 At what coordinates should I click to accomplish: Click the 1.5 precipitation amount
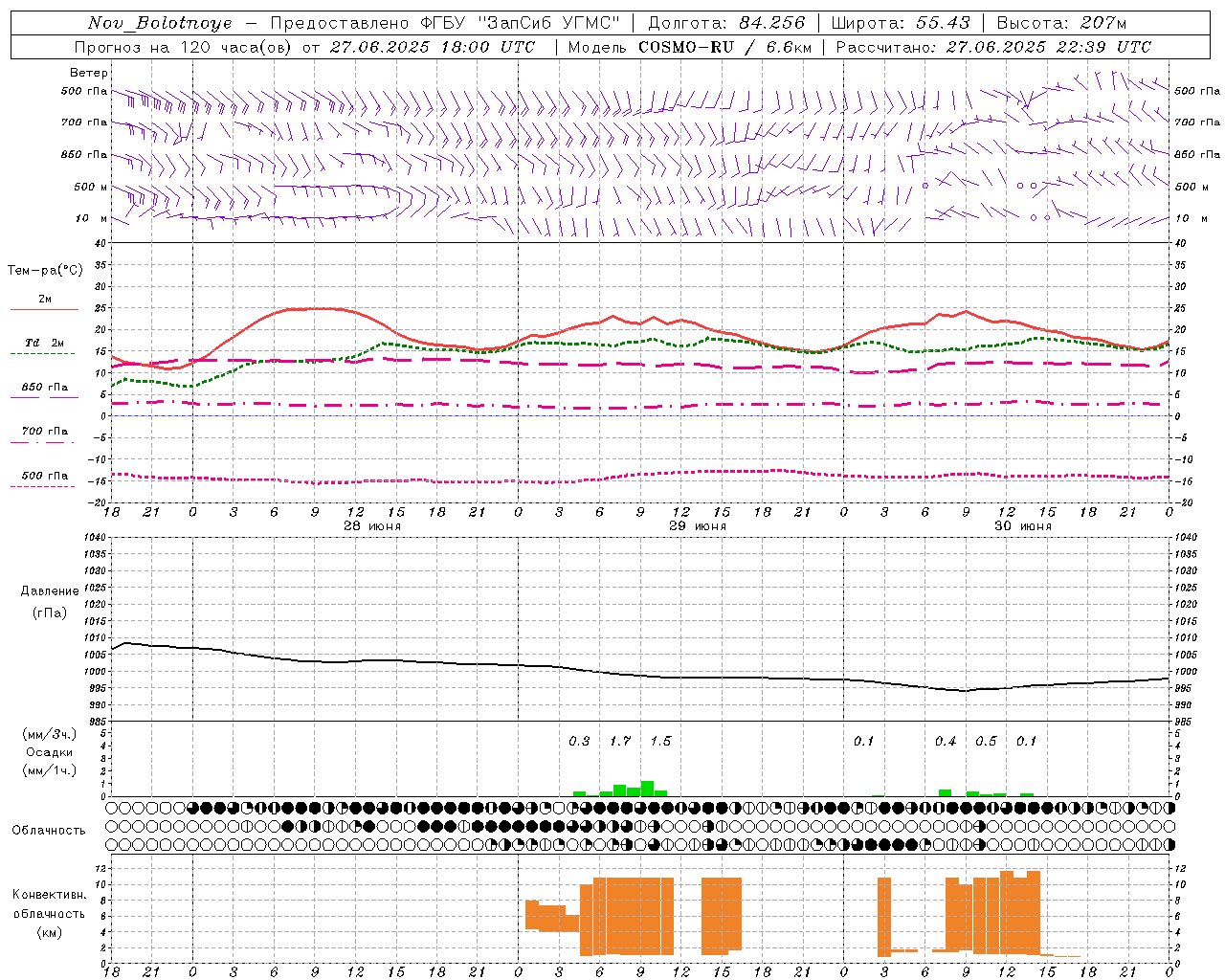(x=660, y=741)
